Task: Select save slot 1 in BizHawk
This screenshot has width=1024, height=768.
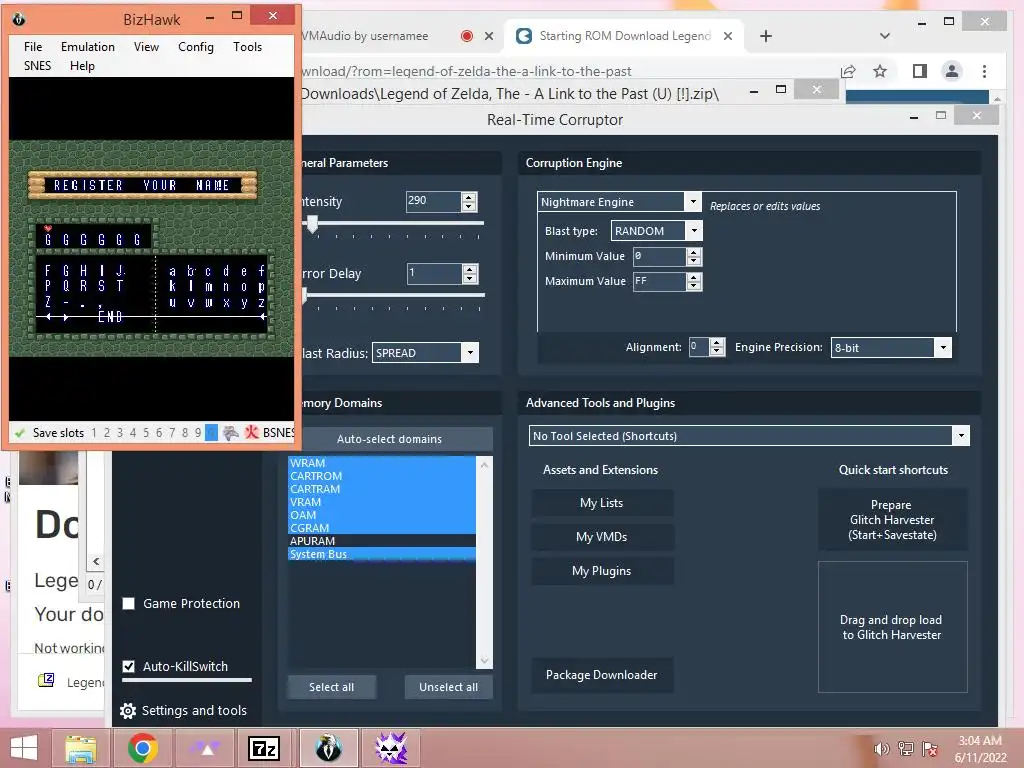Action: [94, 432]
